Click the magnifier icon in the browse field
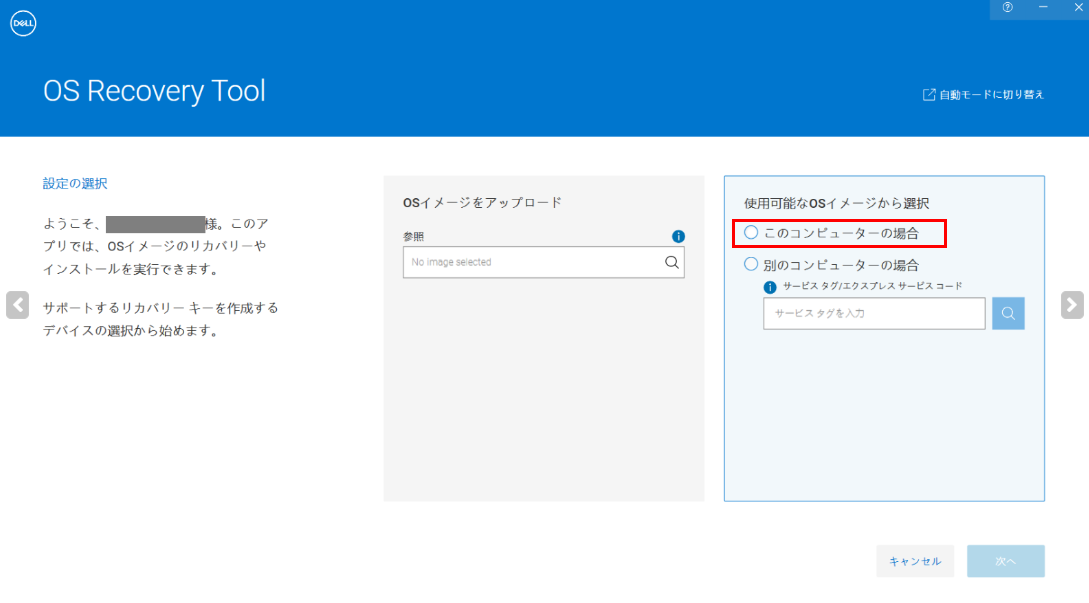This screenshot has width=1089, height=603. pos(672,262)
